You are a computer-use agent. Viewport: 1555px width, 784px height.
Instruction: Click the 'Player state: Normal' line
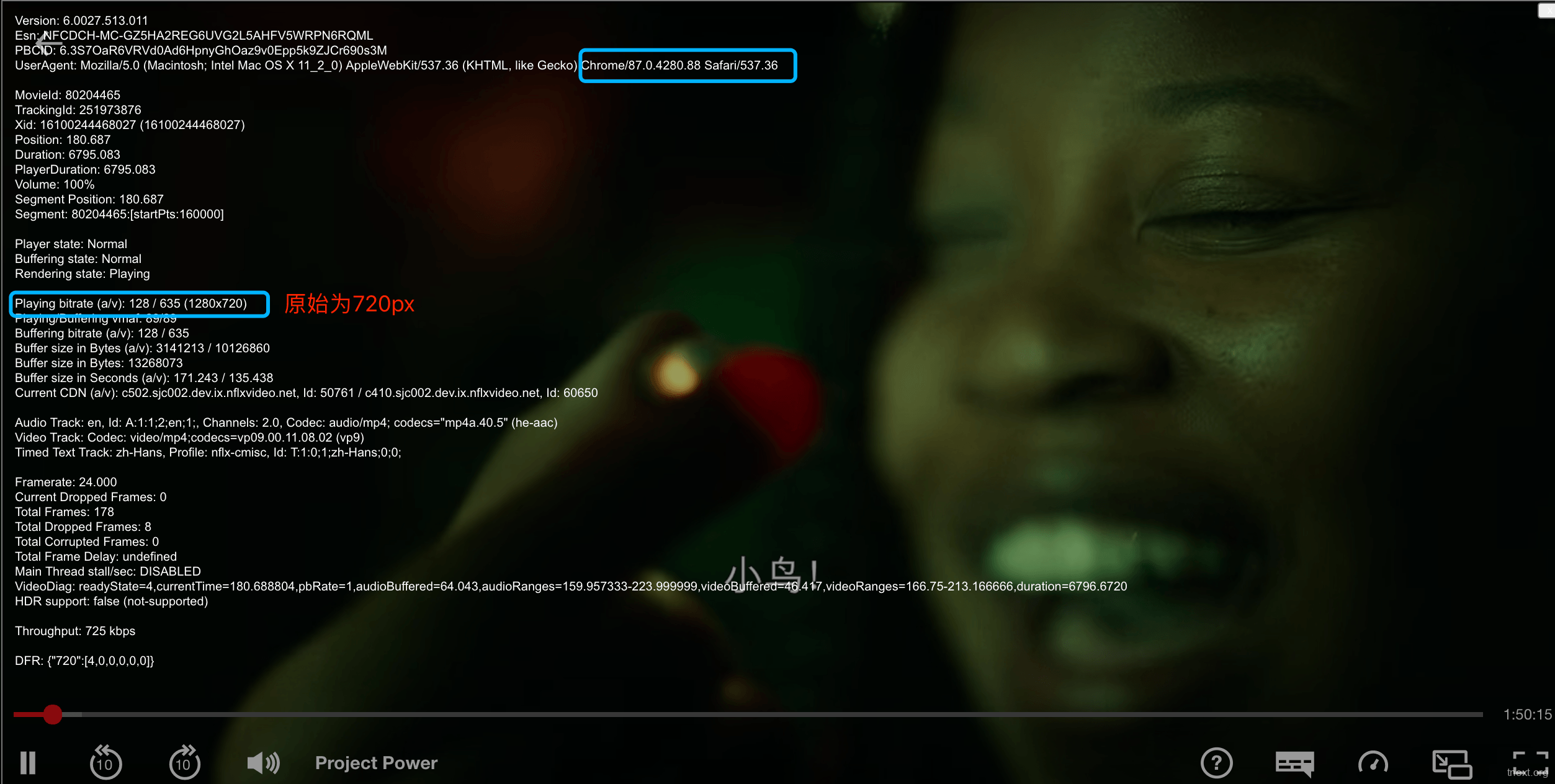71,244
